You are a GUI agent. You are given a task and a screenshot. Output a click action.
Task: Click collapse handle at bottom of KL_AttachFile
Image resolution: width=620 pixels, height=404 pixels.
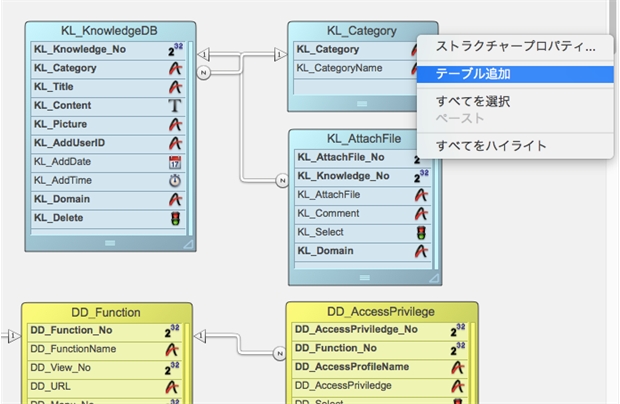(365, 278)
